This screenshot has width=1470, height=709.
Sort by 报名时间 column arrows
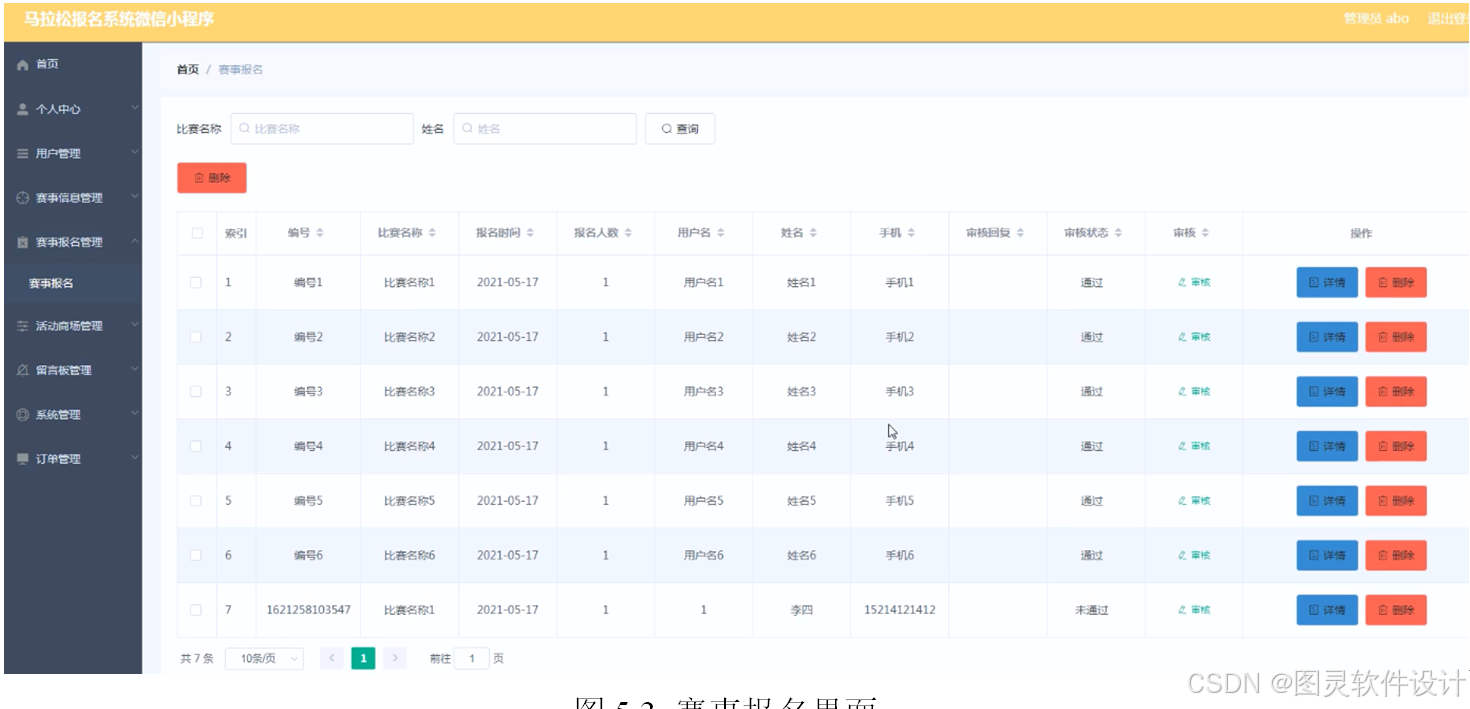click(530, 233)
